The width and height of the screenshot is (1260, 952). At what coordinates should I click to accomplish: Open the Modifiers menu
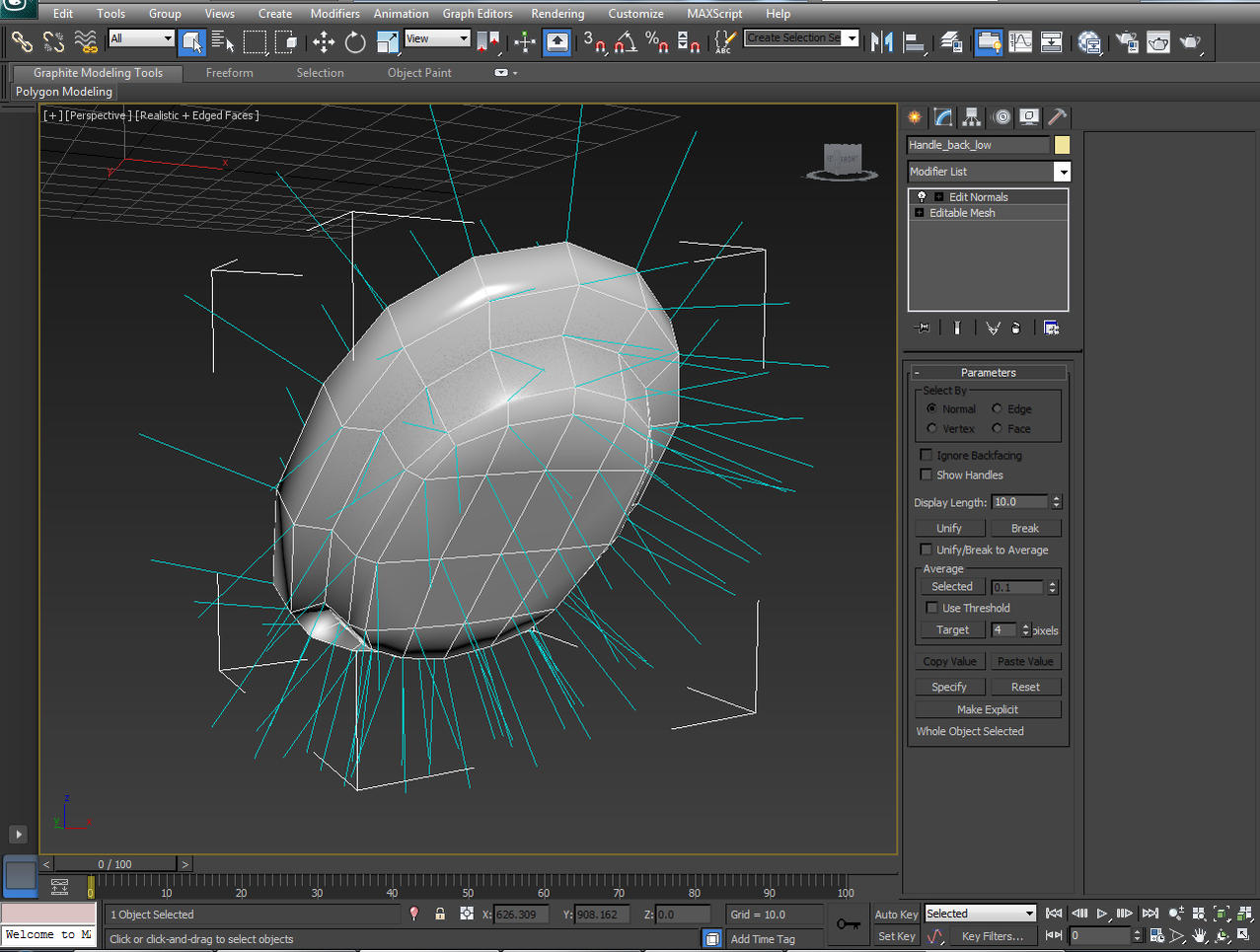pyautogui.click(x=334, y=13)
